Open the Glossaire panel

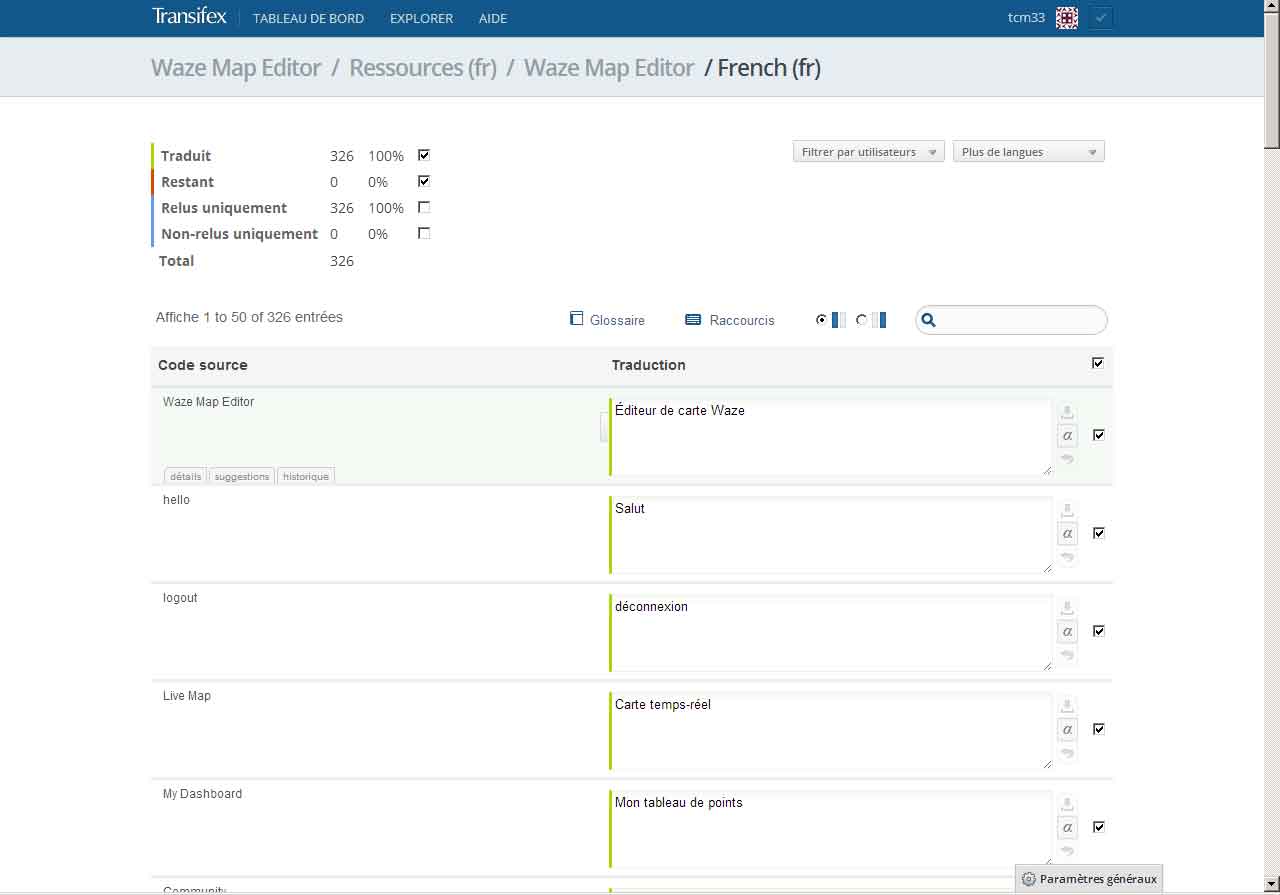coord(607,320)
